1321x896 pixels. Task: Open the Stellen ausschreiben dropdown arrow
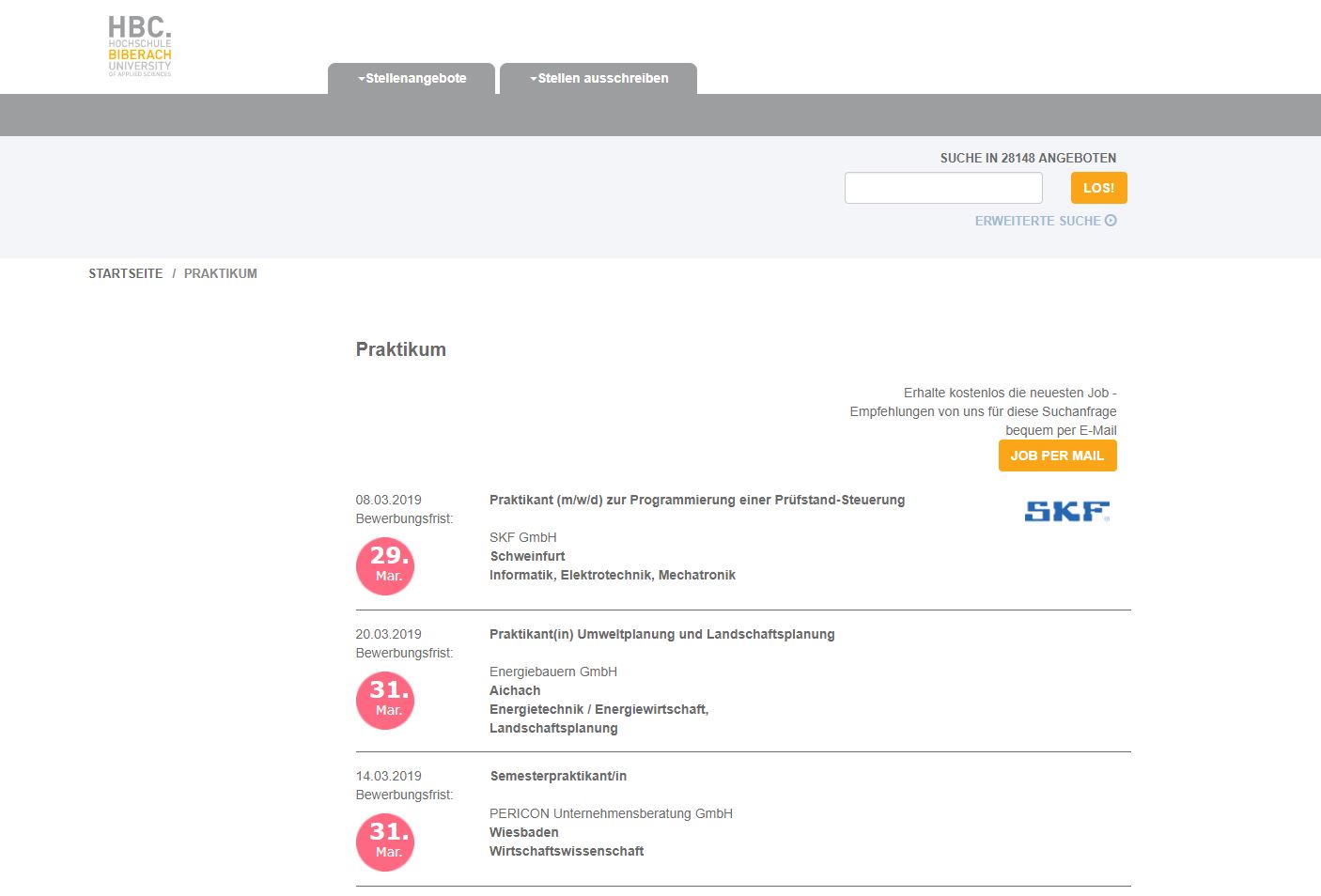click(x=533, y=78)
